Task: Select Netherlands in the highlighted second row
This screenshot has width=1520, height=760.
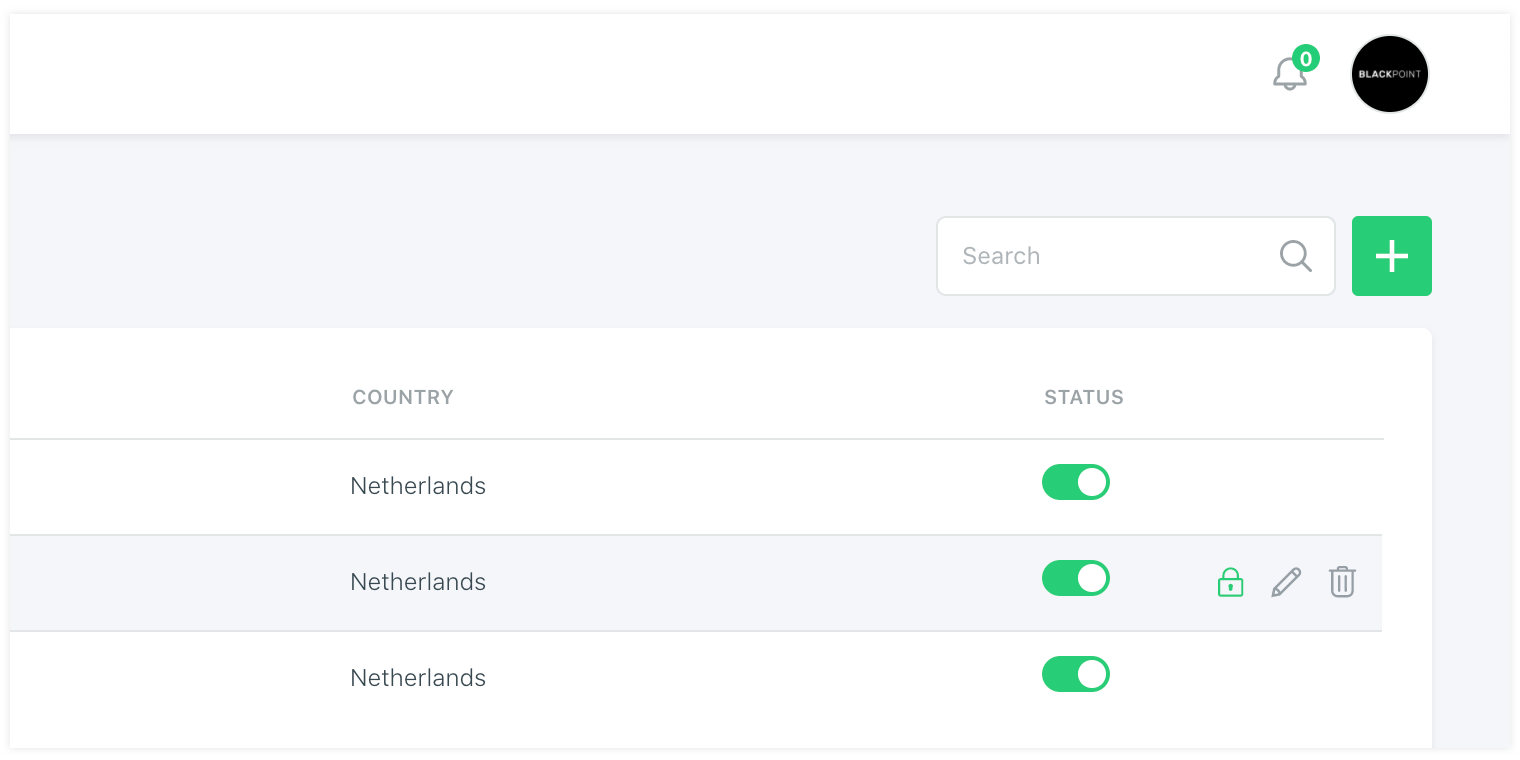Action: coord(418,582)
